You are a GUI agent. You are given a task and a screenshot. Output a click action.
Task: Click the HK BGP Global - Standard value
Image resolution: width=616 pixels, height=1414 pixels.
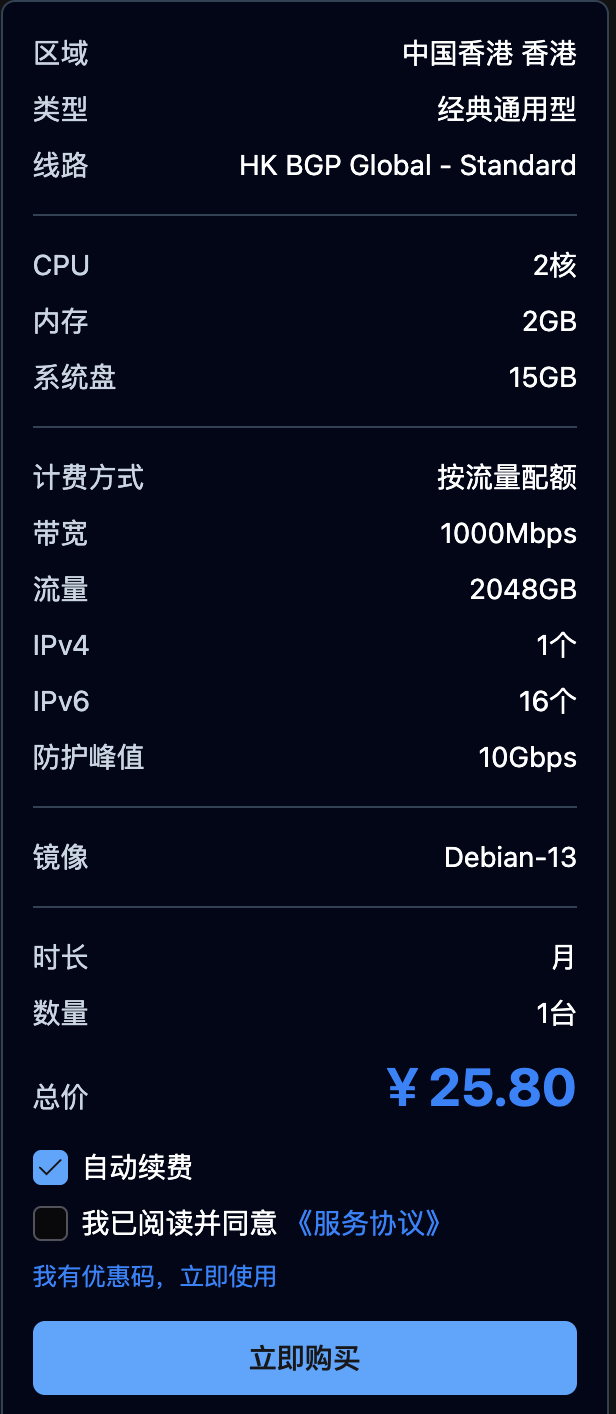408,165
